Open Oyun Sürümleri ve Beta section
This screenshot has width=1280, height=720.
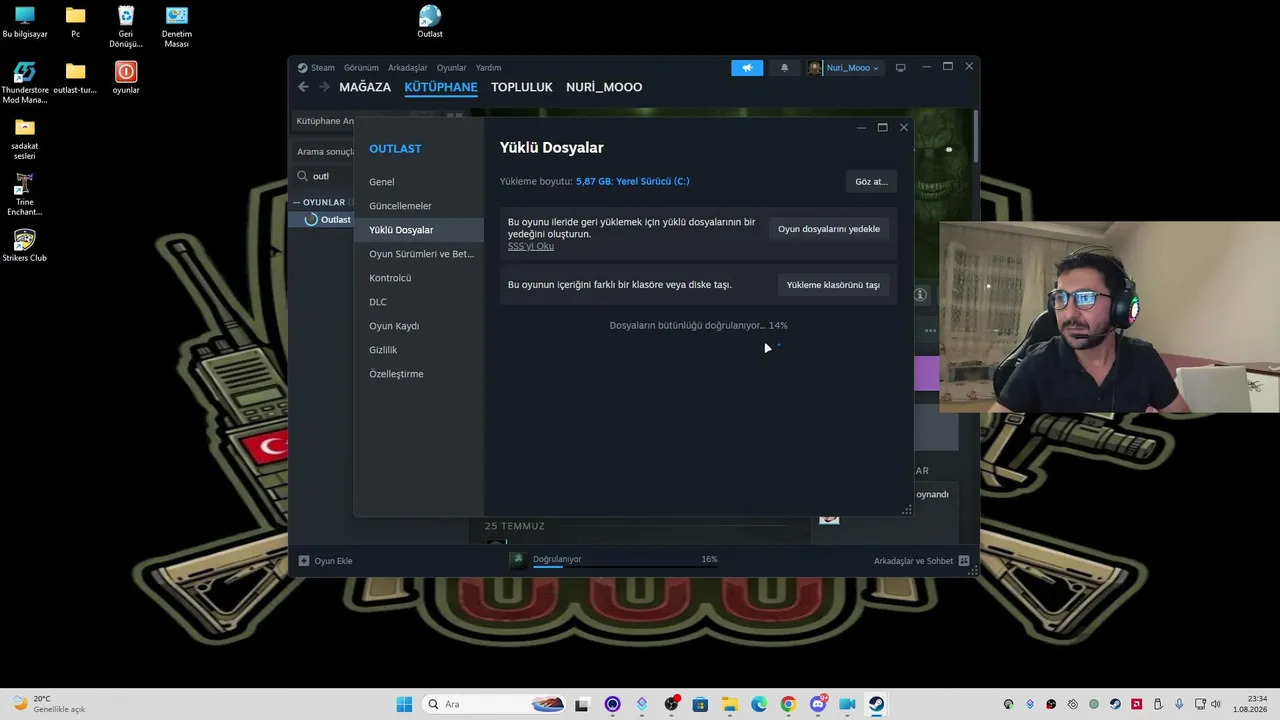(x=419, y=254)
